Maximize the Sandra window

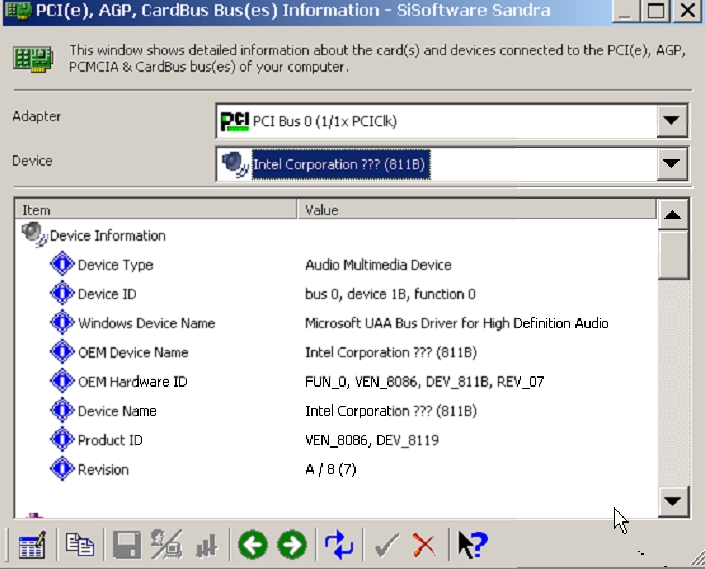tap(655, 10)
